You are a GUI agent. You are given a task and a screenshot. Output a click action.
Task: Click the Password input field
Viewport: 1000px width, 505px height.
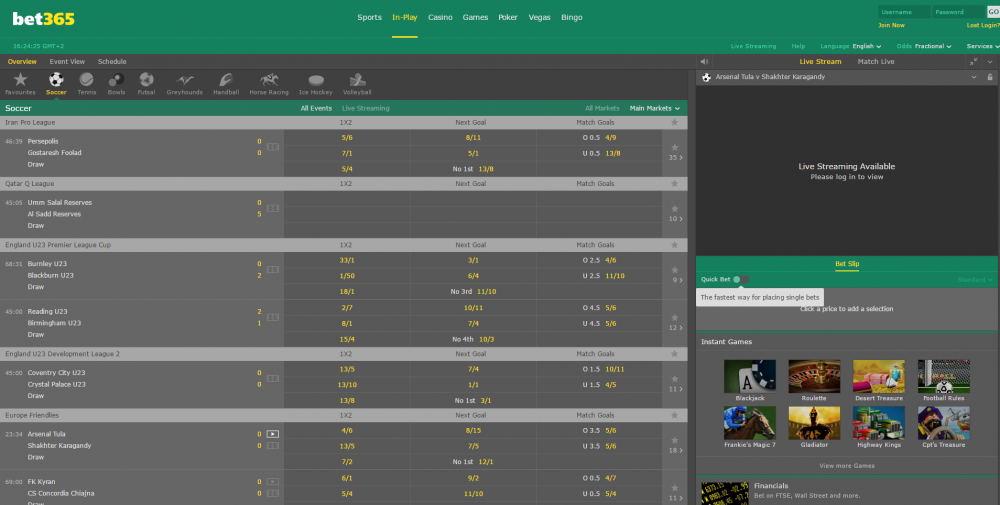[959, 12]
